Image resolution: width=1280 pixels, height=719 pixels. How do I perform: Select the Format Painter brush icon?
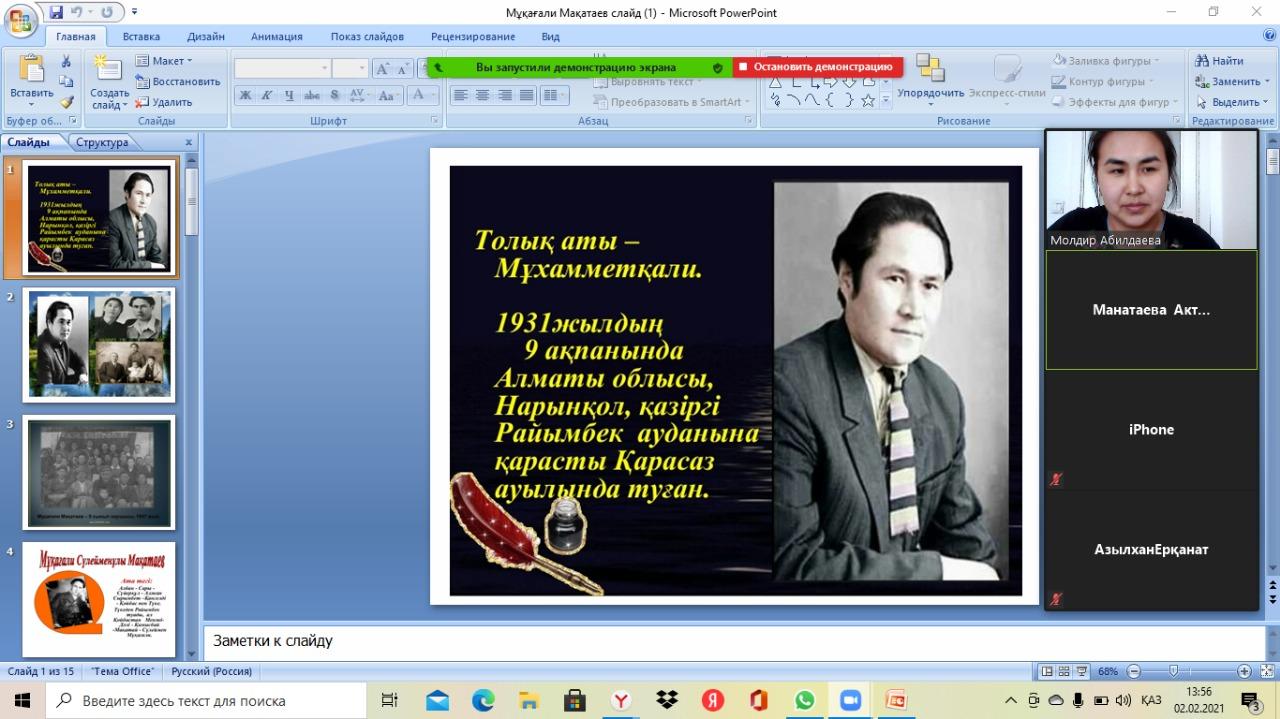click(x=67, y=102)
